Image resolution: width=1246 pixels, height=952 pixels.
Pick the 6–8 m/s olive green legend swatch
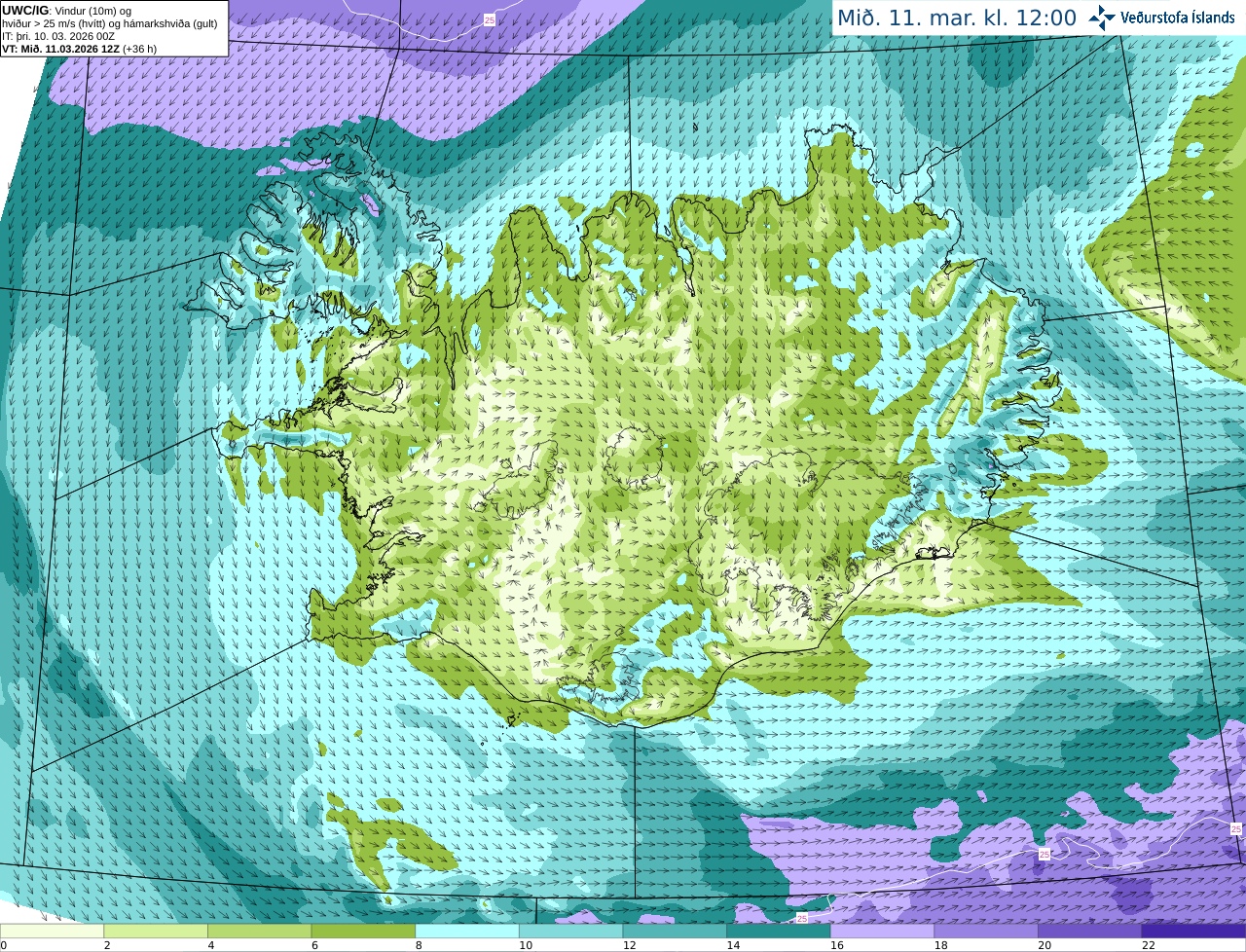(363, 931)
